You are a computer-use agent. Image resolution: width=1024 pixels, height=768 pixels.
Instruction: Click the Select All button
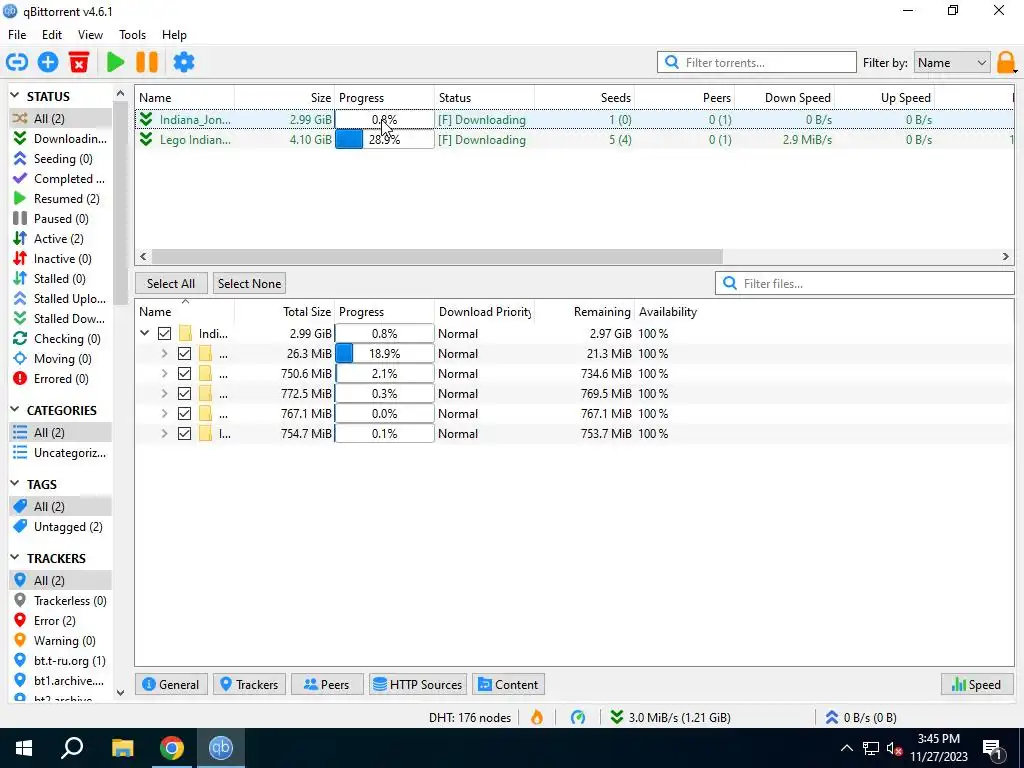[171, 283]
